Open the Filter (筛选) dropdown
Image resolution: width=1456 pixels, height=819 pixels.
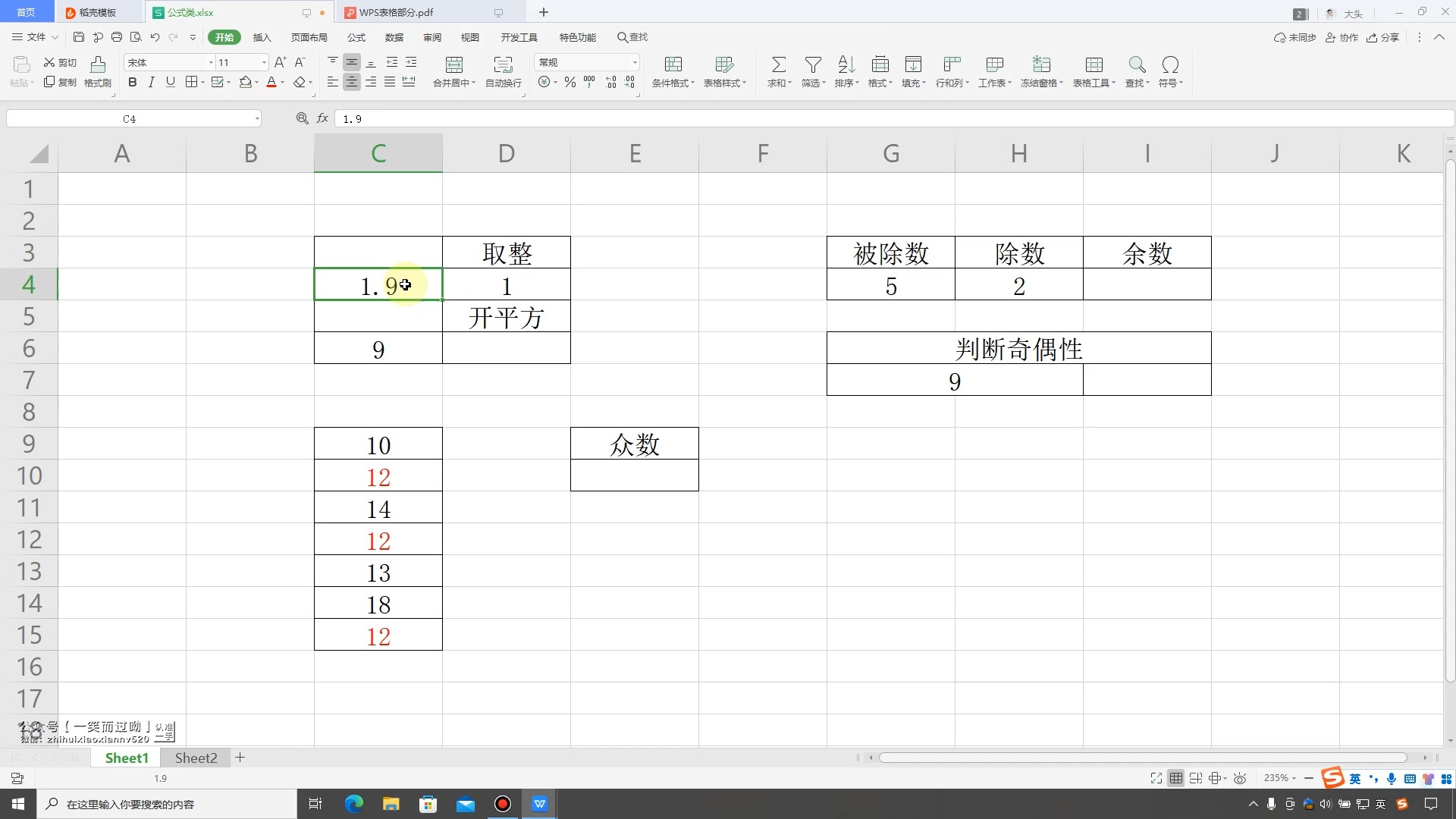813,72
